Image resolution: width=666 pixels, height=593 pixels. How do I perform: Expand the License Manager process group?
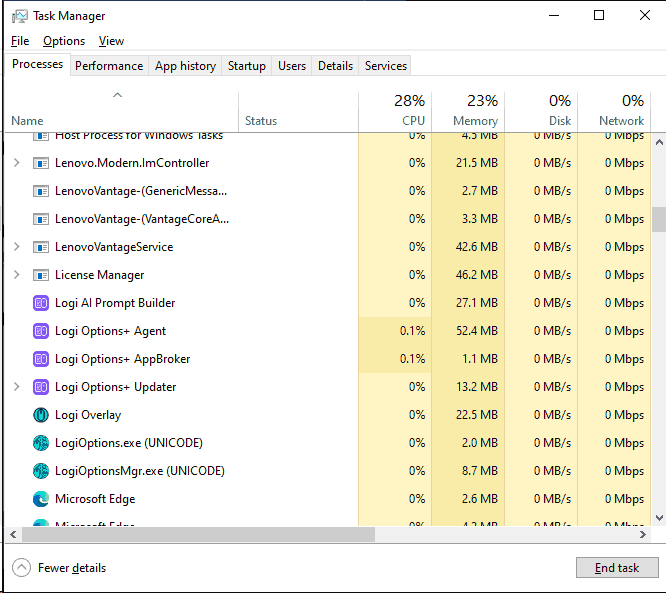(x=17, y=275)
